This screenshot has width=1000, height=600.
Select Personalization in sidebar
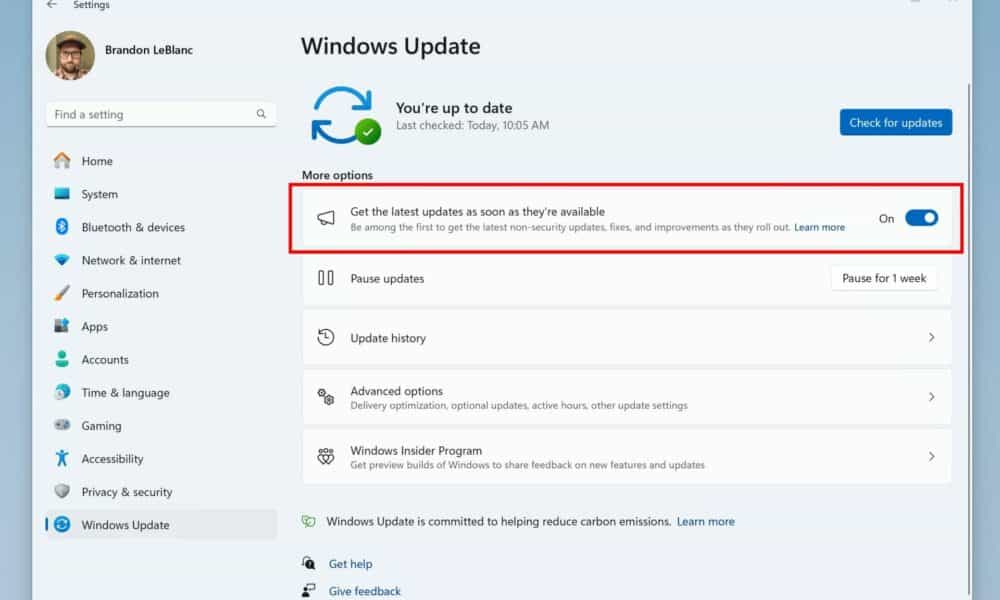(x=120, y=293)
